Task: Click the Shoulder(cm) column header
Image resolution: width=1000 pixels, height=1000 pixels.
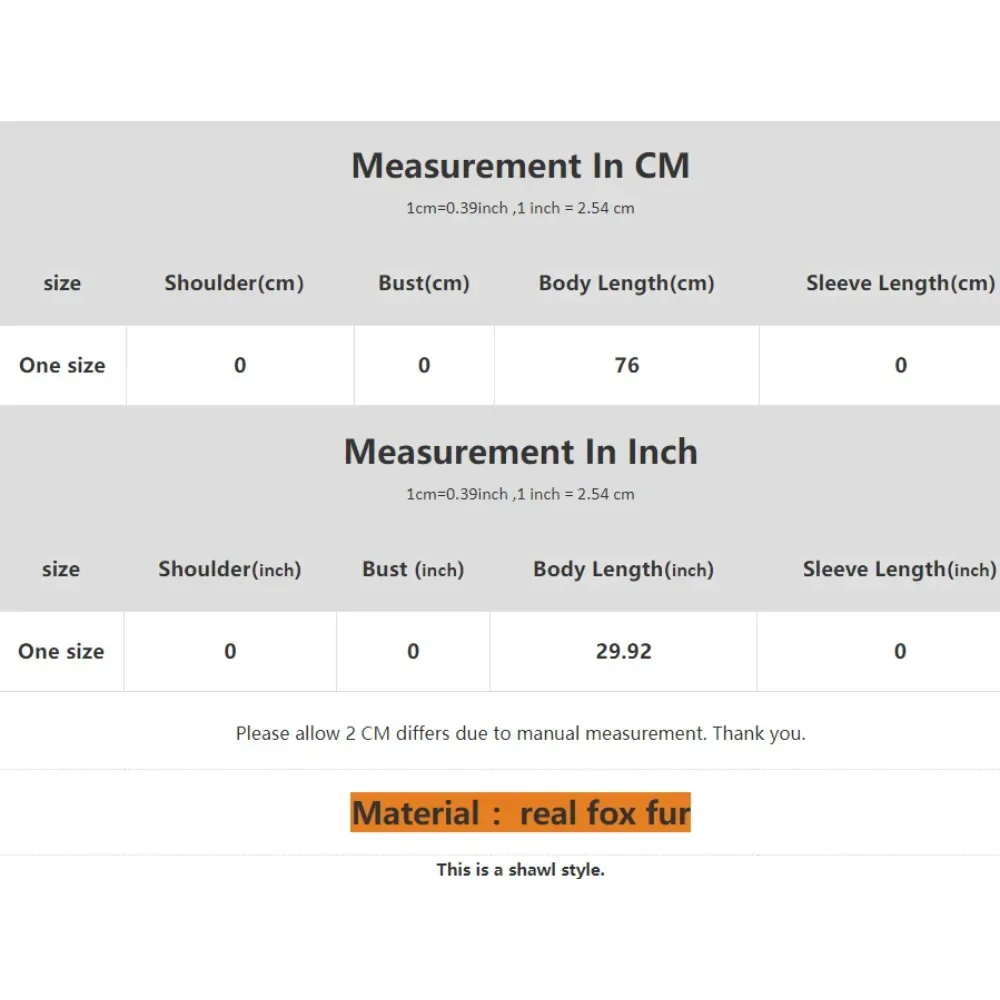Action: click(234, 283)
